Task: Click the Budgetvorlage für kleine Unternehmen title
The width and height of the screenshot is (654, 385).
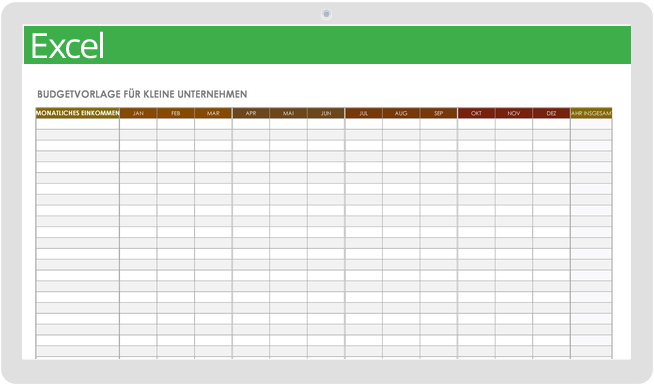Action: [142, 94]
